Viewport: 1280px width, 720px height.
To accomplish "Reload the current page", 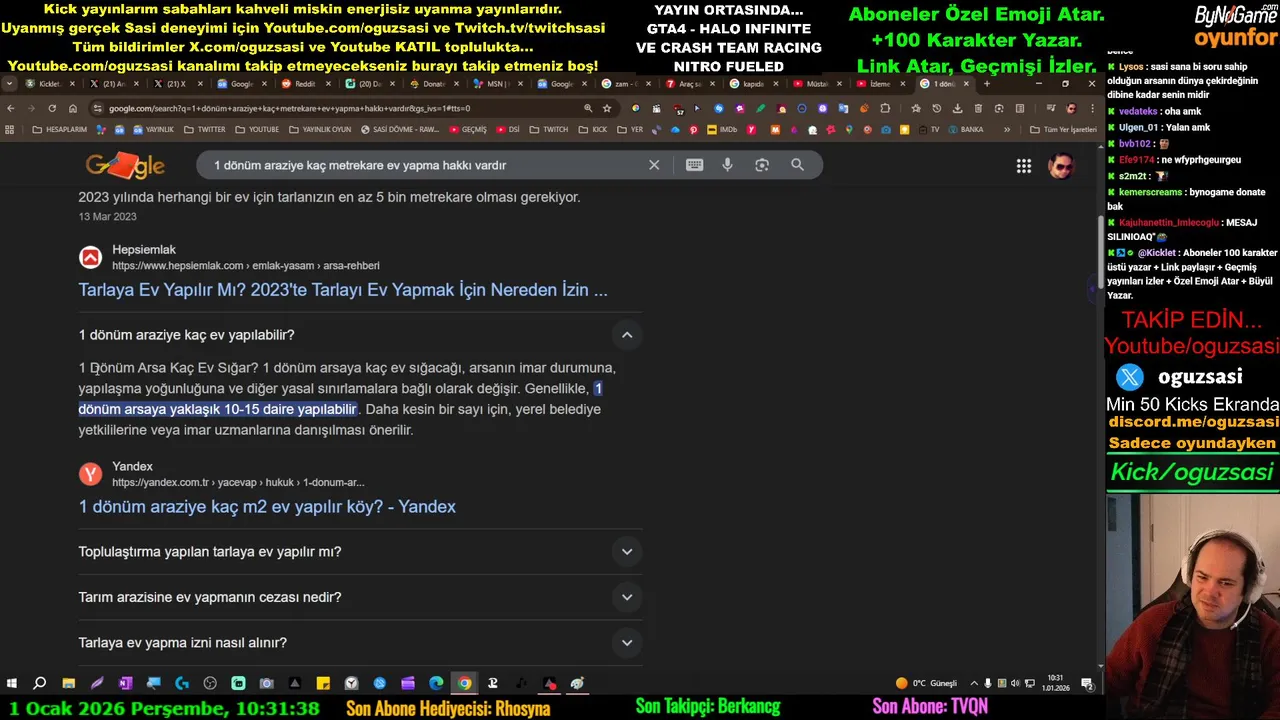I will pyautogui.click(x=52, y=108).
